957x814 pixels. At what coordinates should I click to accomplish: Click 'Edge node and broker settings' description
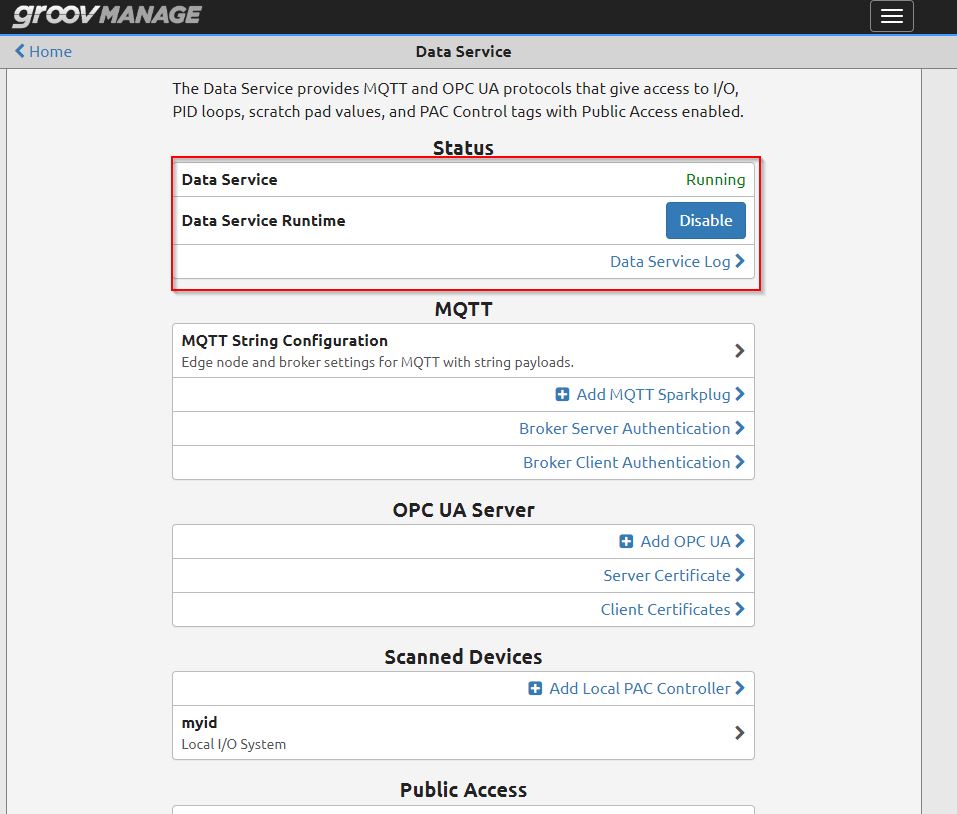point(378,362)
